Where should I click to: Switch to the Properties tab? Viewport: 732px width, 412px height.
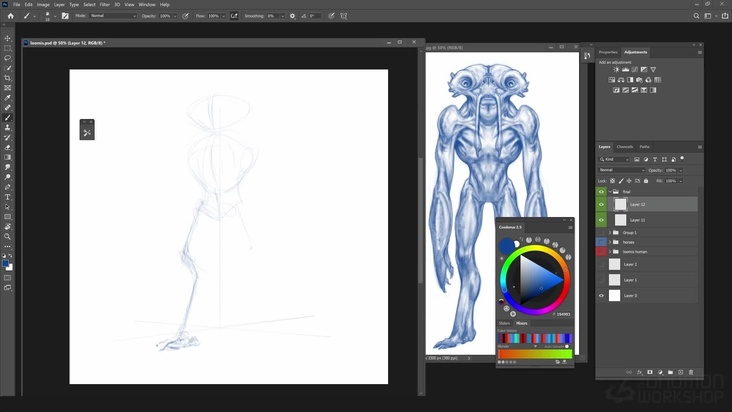[x=608, y=52]
